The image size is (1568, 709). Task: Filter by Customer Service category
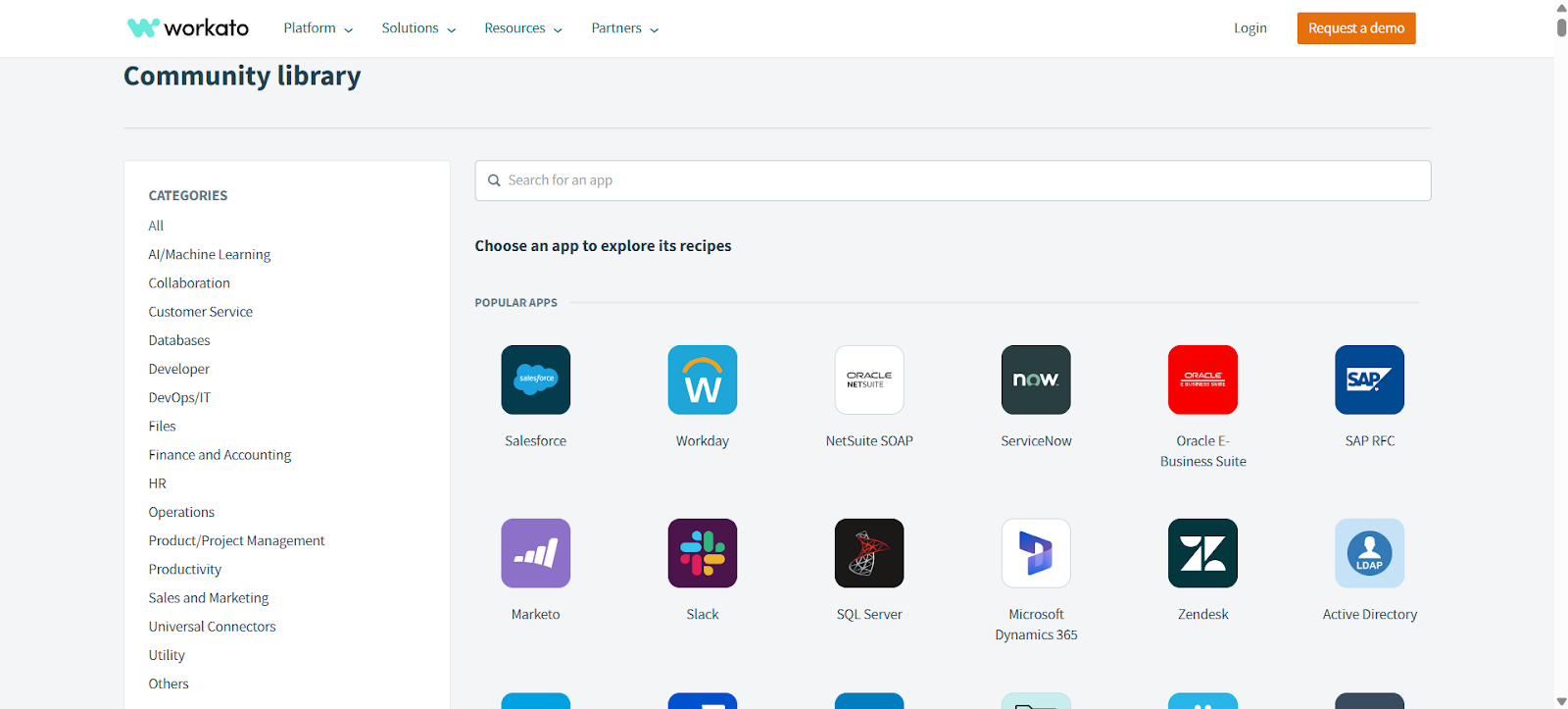pyautogui.click(x=201, y=312)
